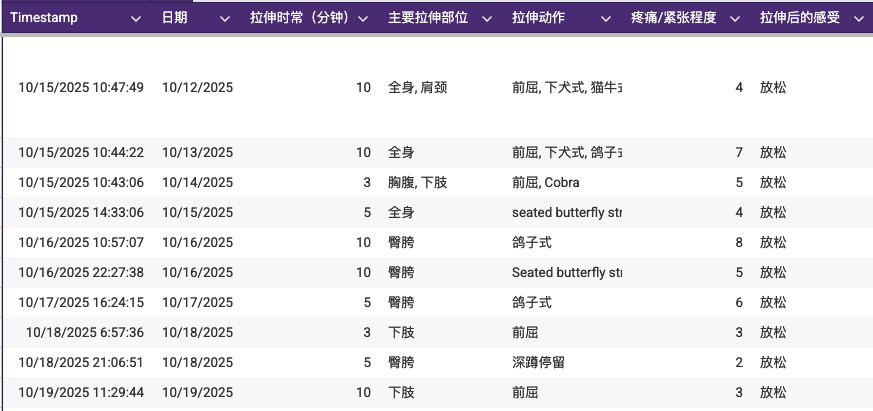873x411 pixels.
Task: Select the 10/15/2025 14:33:06 timestamp cell
Action: pos(81,213)
